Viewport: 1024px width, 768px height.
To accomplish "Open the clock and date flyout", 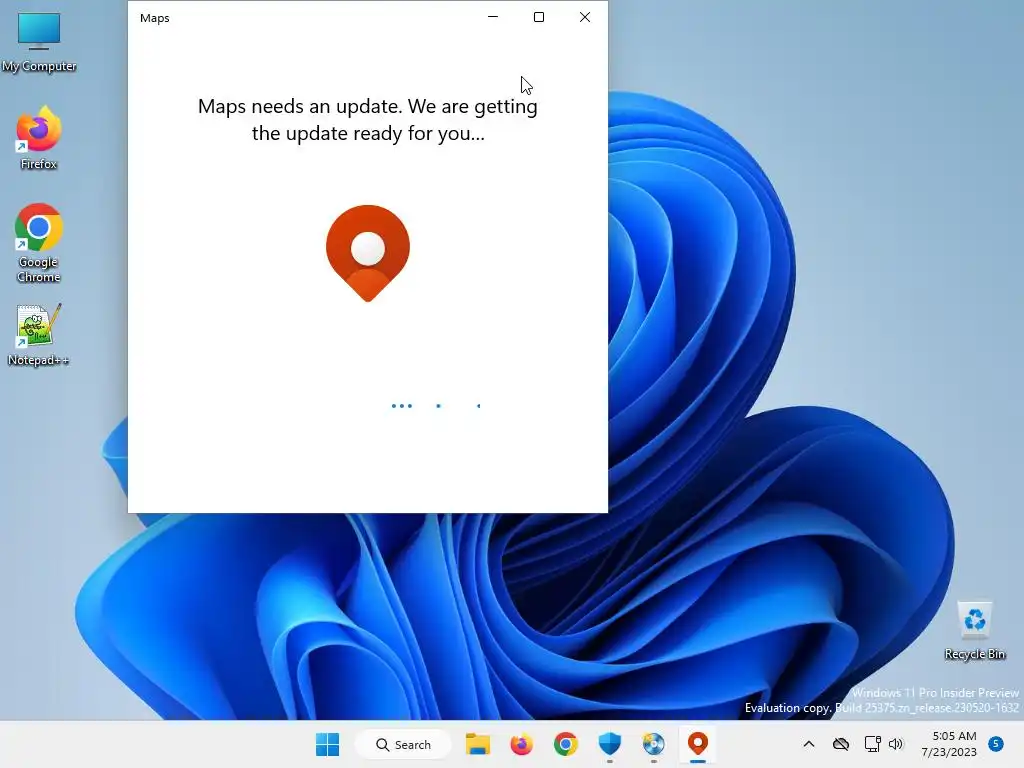I will click(x=949, y=744).
